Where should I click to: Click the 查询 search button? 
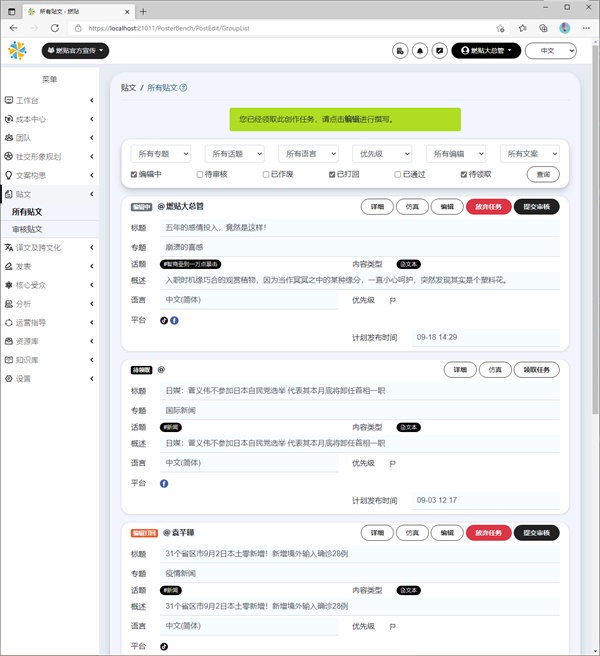point(543,174)
